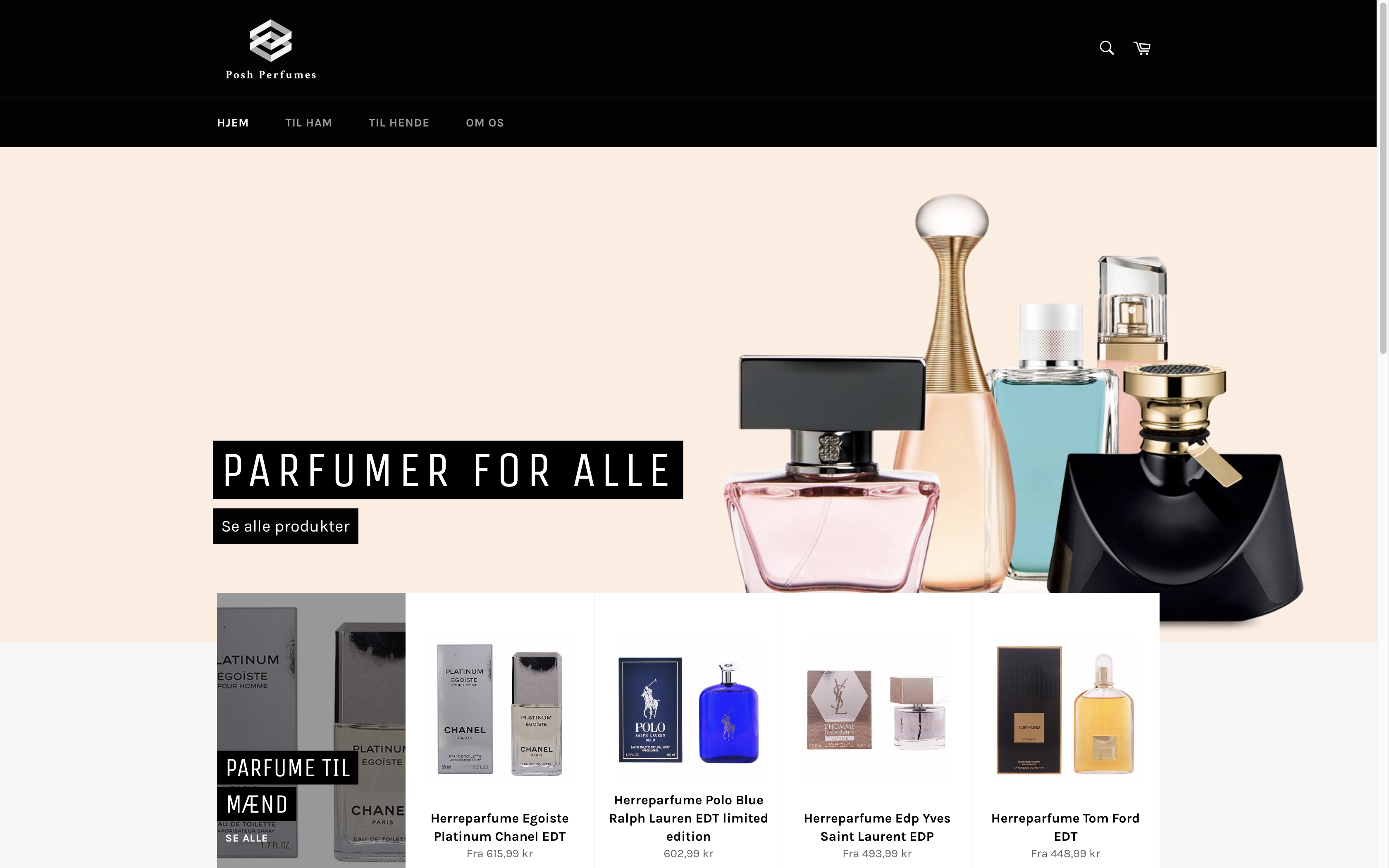The image size is (1389, 868).
Task: Open the TIL HENDE menu item
Action: (x=399, y=123)
